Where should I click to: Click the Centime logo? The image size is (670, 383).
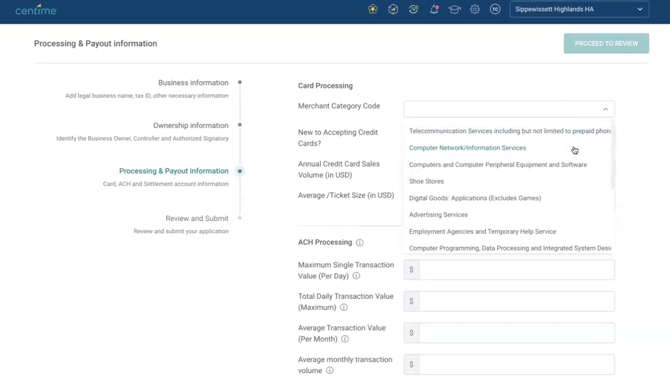[x=36, y=9]
